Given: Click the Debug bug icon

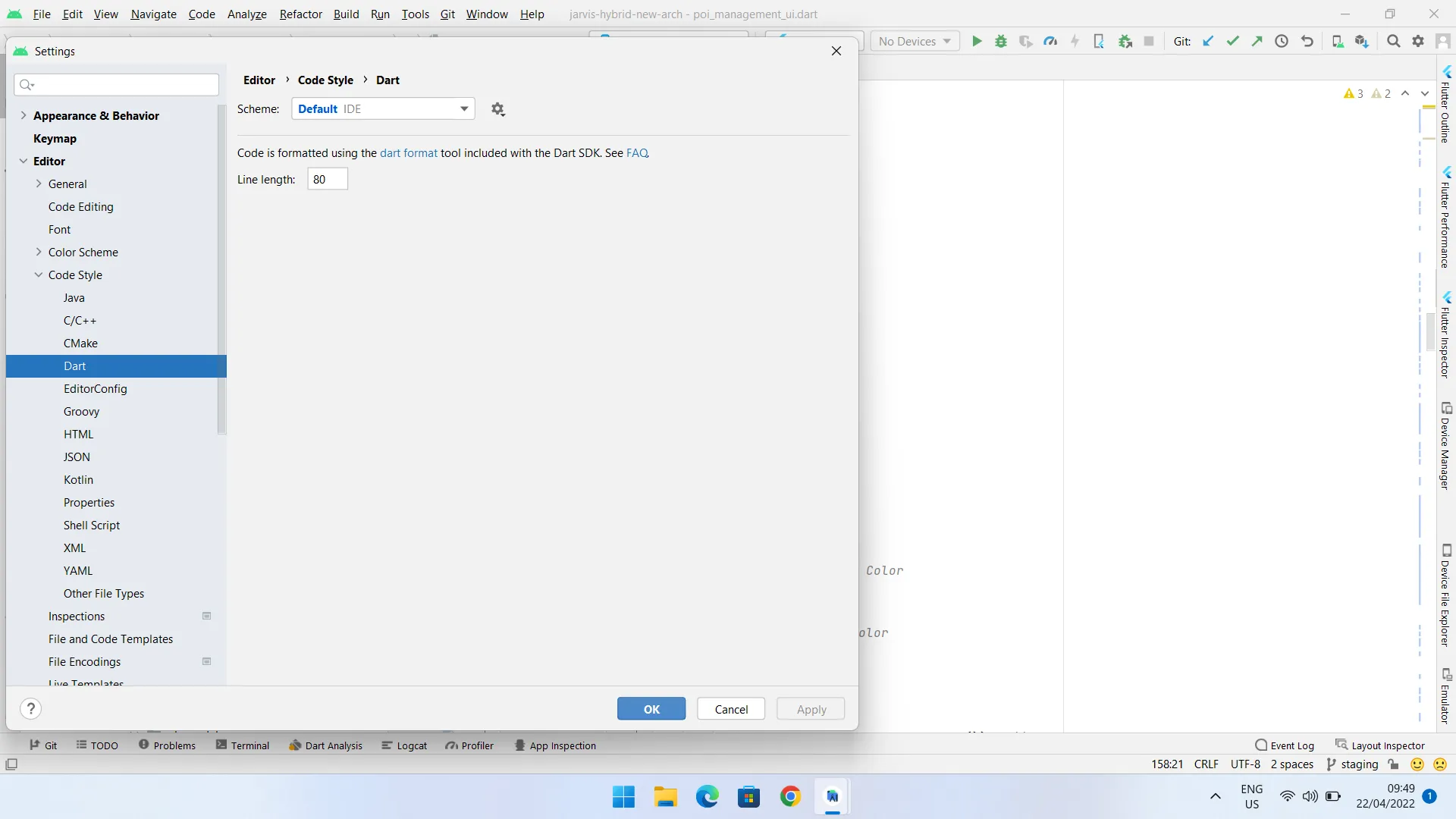Looking at the screenshot, I should [1001, 42].
